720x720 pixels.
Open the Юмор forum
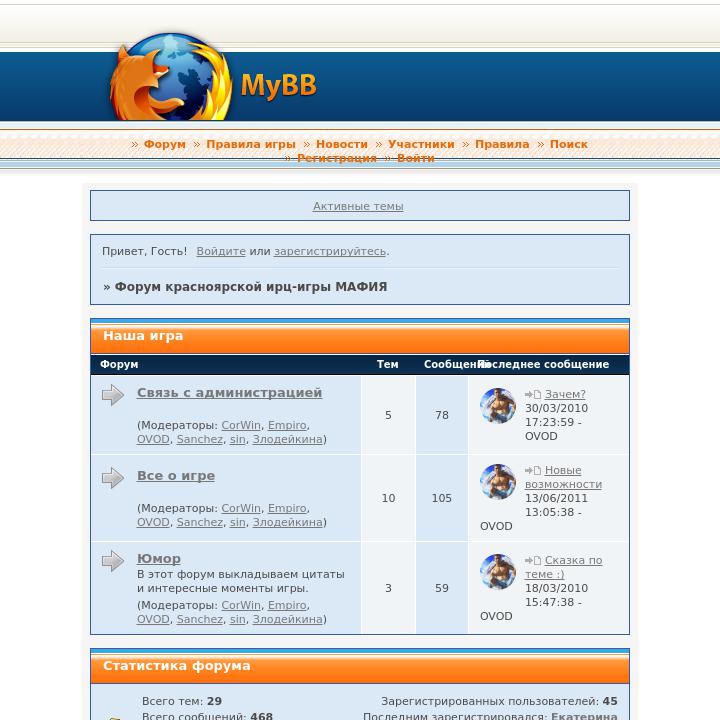coord(158,558)
